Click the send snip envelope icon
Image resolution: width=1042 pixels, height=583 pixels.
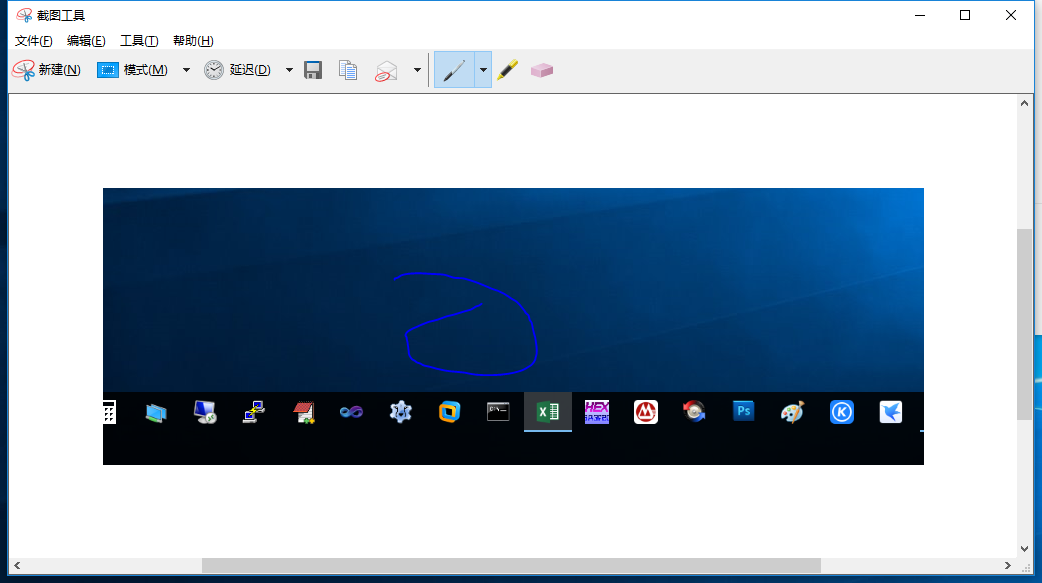pos(387,70)
